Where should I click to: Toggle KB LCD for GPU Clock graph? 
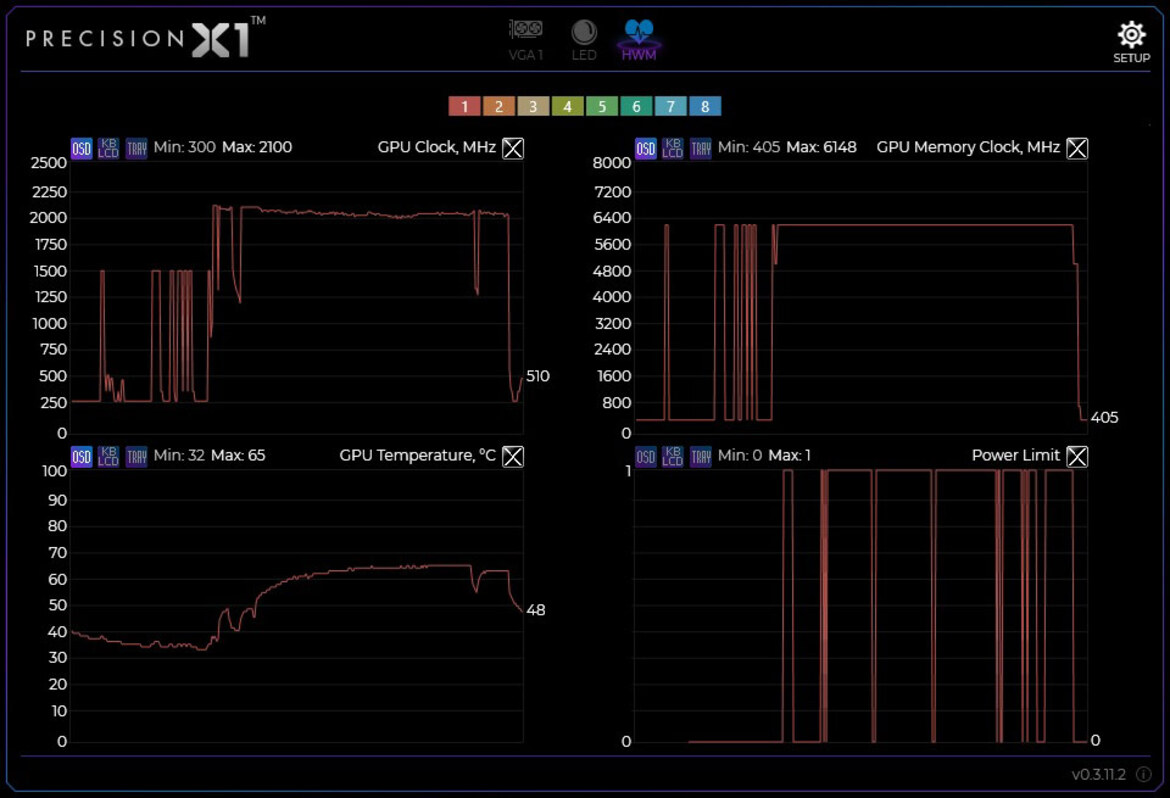tap(108, 149)
